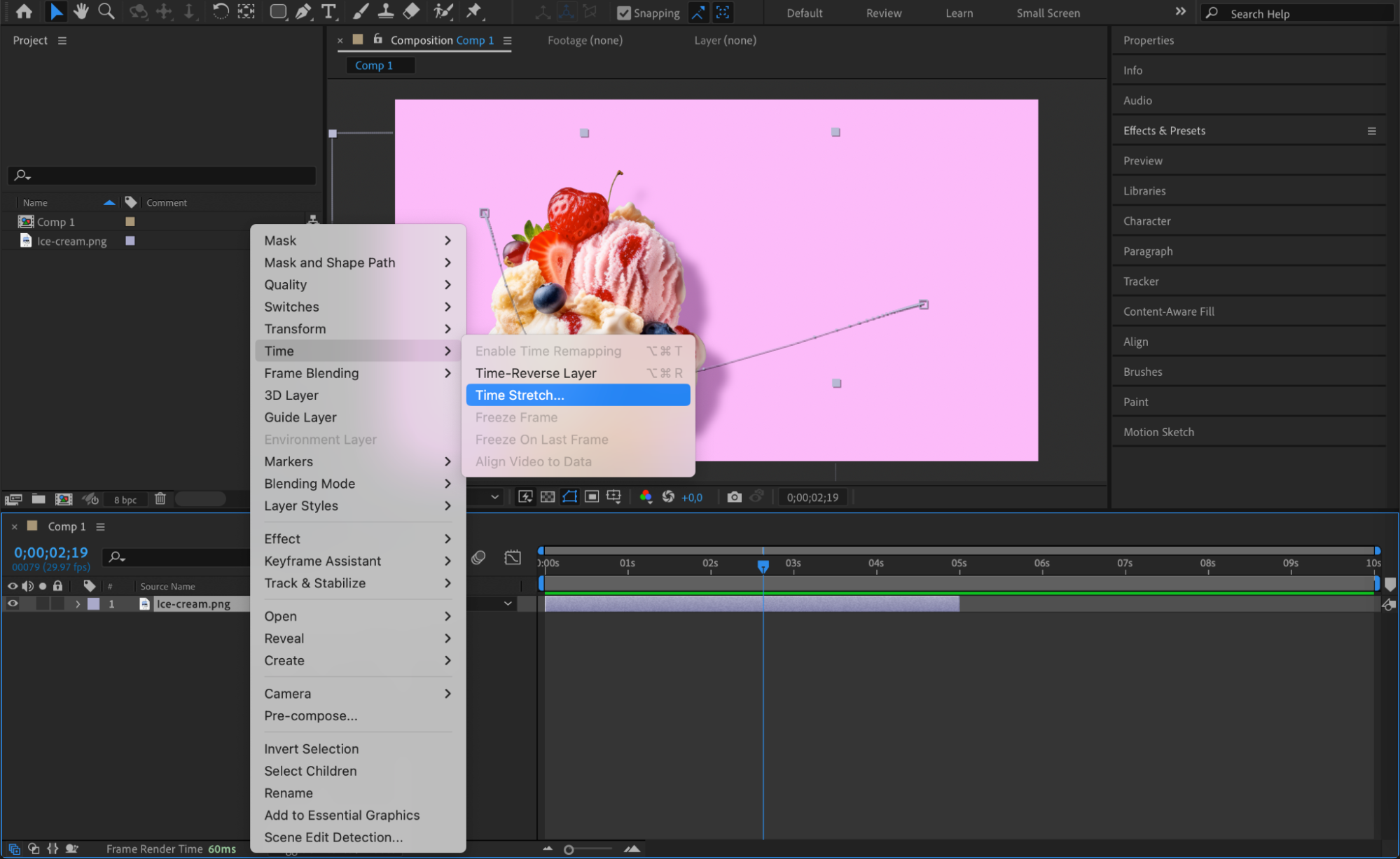Screen dimensions: 1400x859
Task: Toggle the snap collapsed-layers option beside Snapping
Action: [x=723, y=13]
